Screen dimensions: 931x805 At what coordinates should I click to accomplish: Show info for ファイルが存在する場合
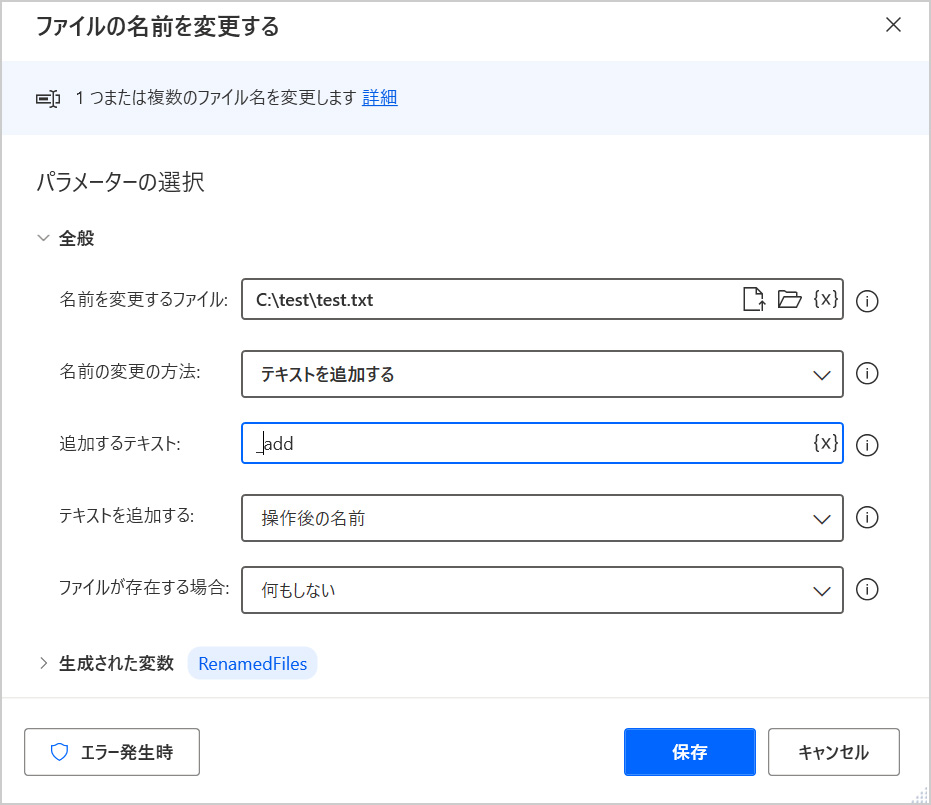pyautogui.click(x=868, y=590)
